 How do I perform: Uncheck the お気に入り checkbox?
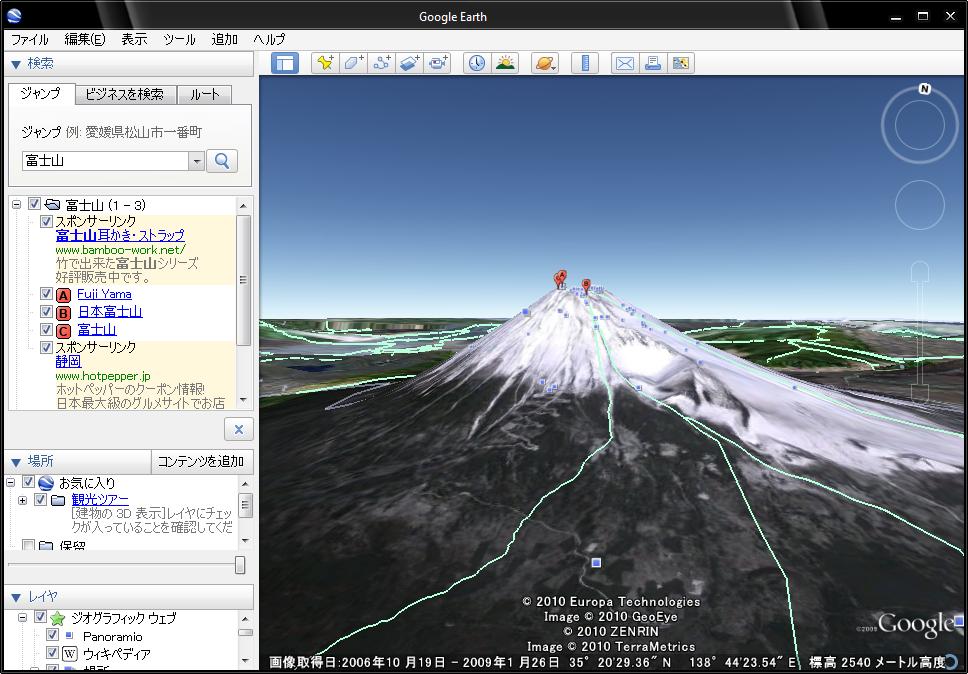point(28,482)
